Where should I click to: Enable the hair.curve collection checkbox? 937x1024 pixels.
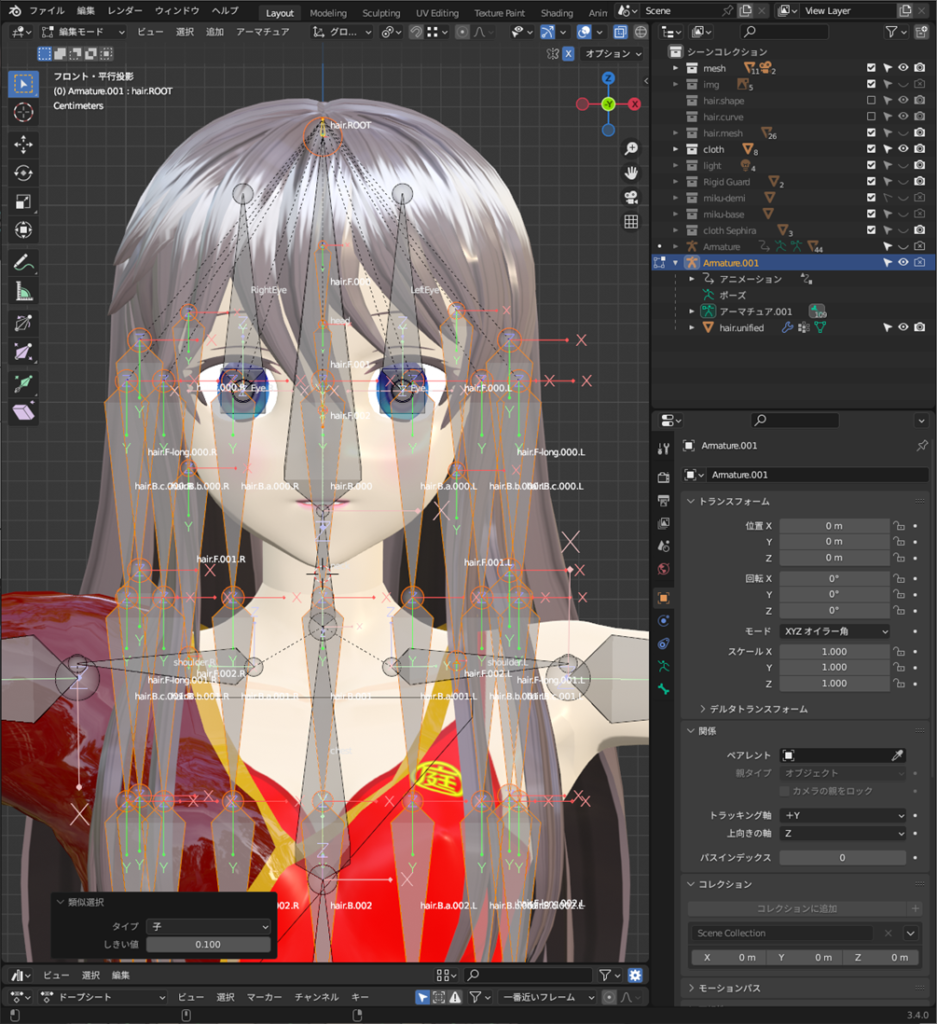871,116
